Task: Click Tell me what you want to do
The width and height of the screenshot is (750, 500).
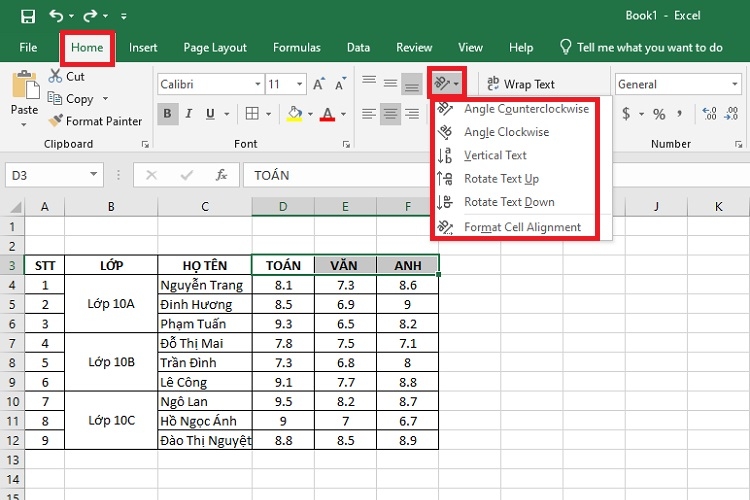Action: coord(641,47)
